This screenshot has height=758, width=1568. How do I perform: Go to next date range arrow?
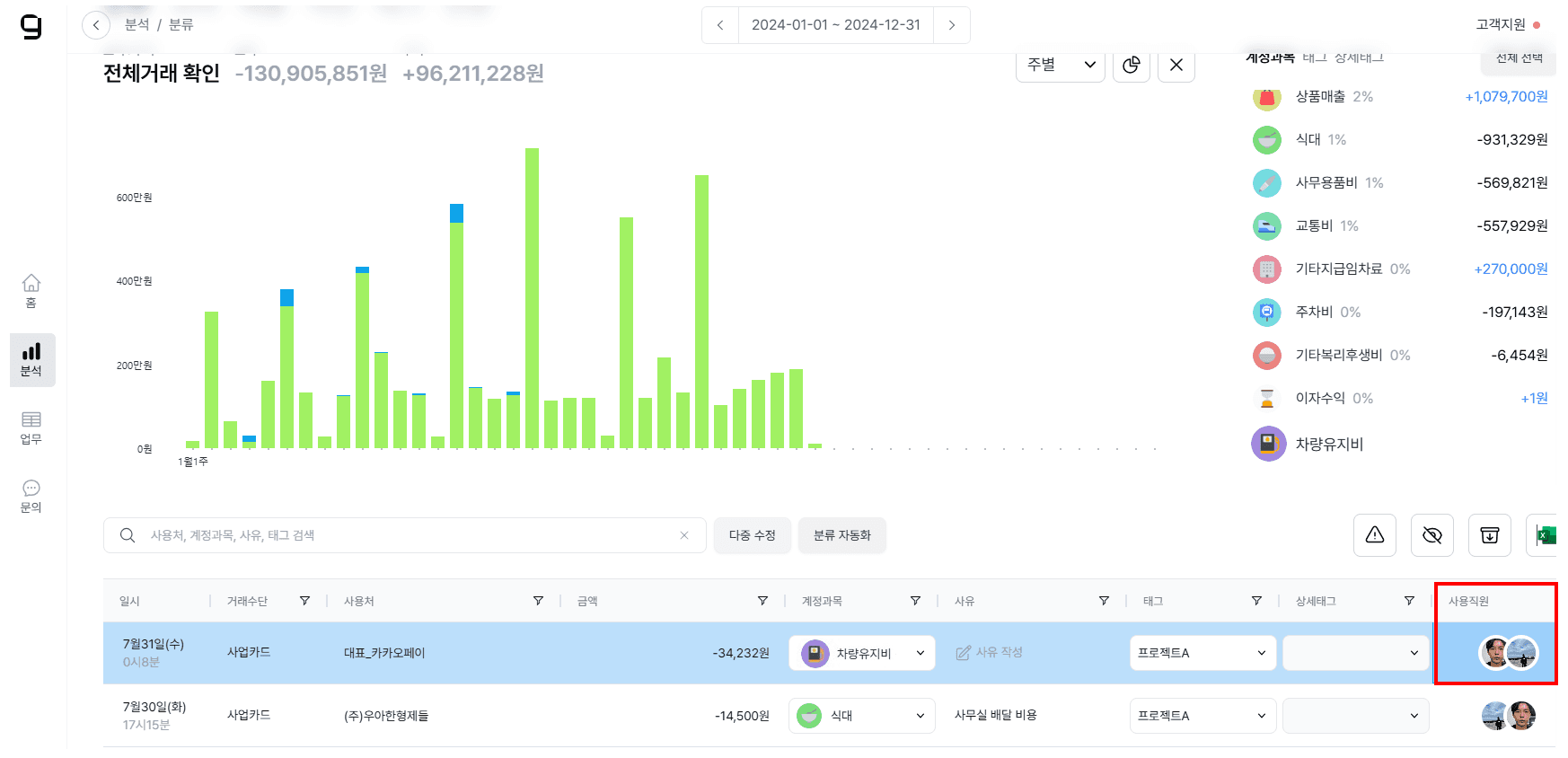click(x=952, y=25)
